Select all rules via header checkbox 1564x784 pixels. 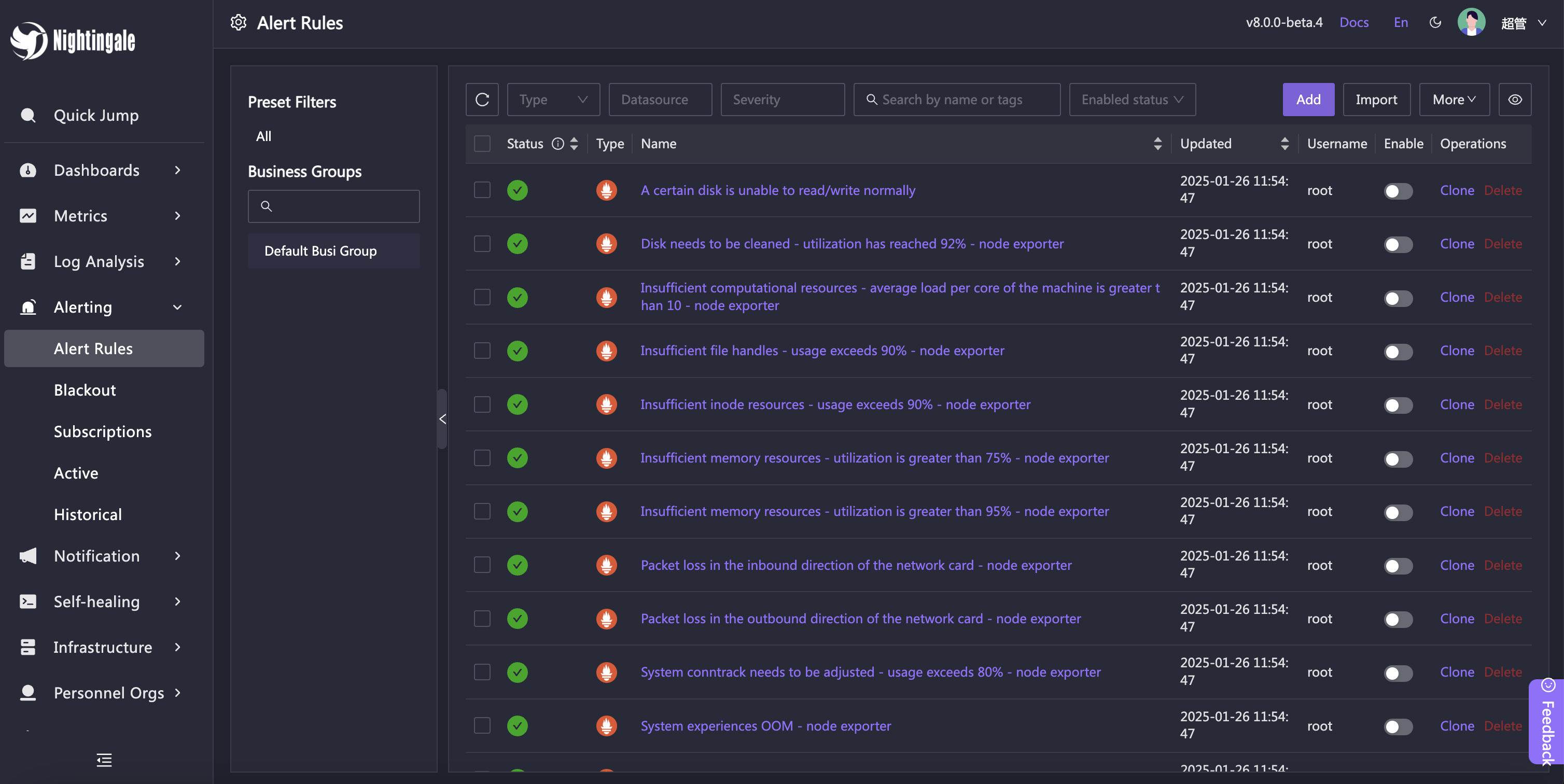[x=482, y=143]
